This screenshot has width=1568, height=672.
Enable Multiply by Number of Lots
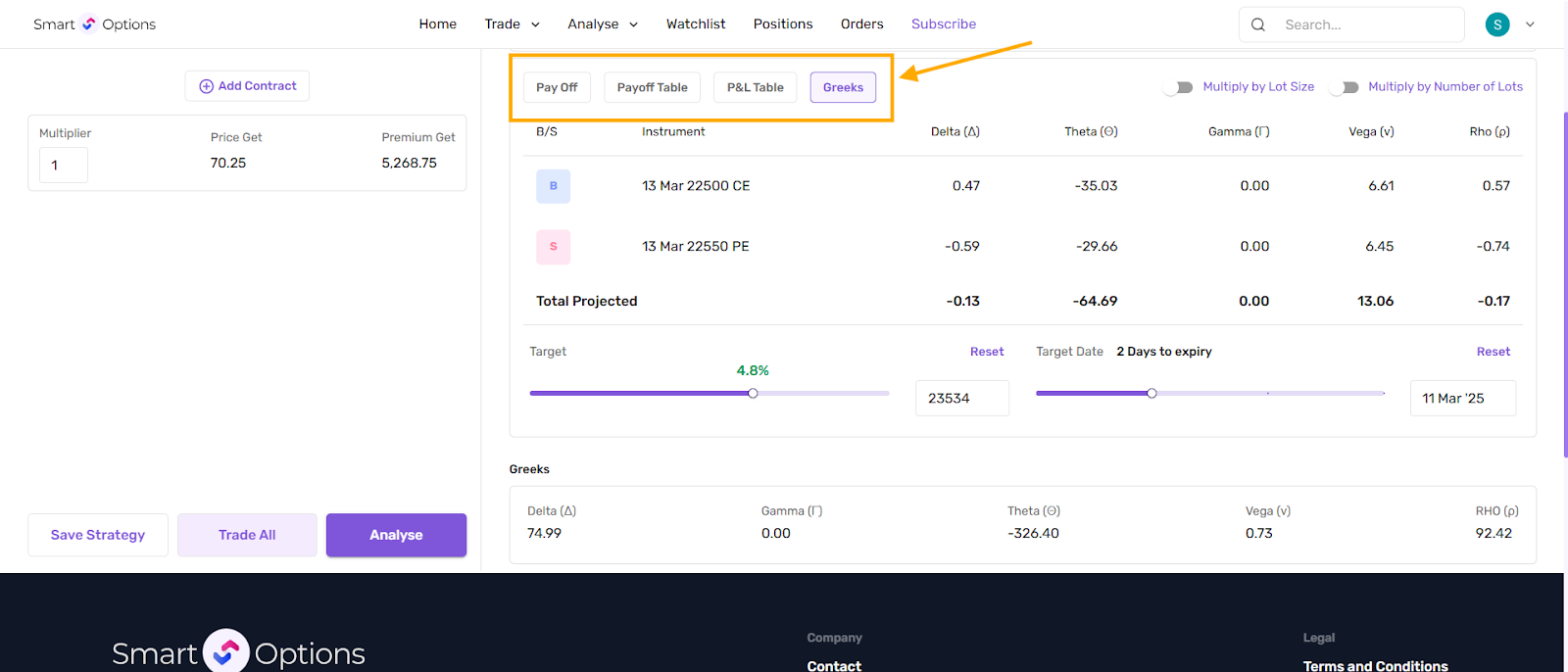[x=1345, y=87]
